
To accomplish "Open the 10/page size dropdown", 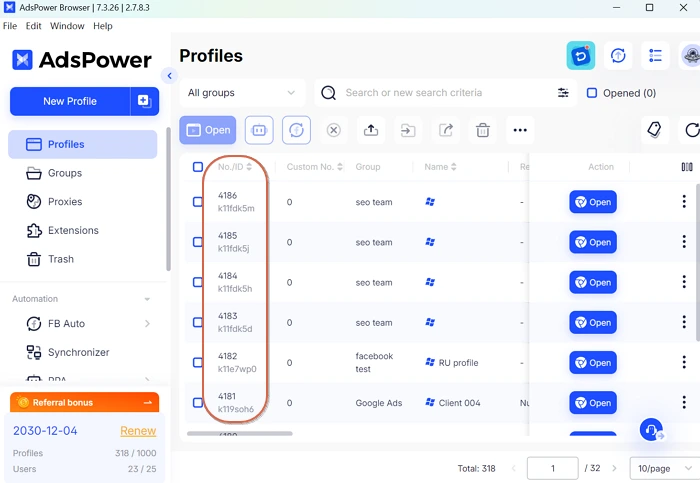I will (x=665, y=468).
